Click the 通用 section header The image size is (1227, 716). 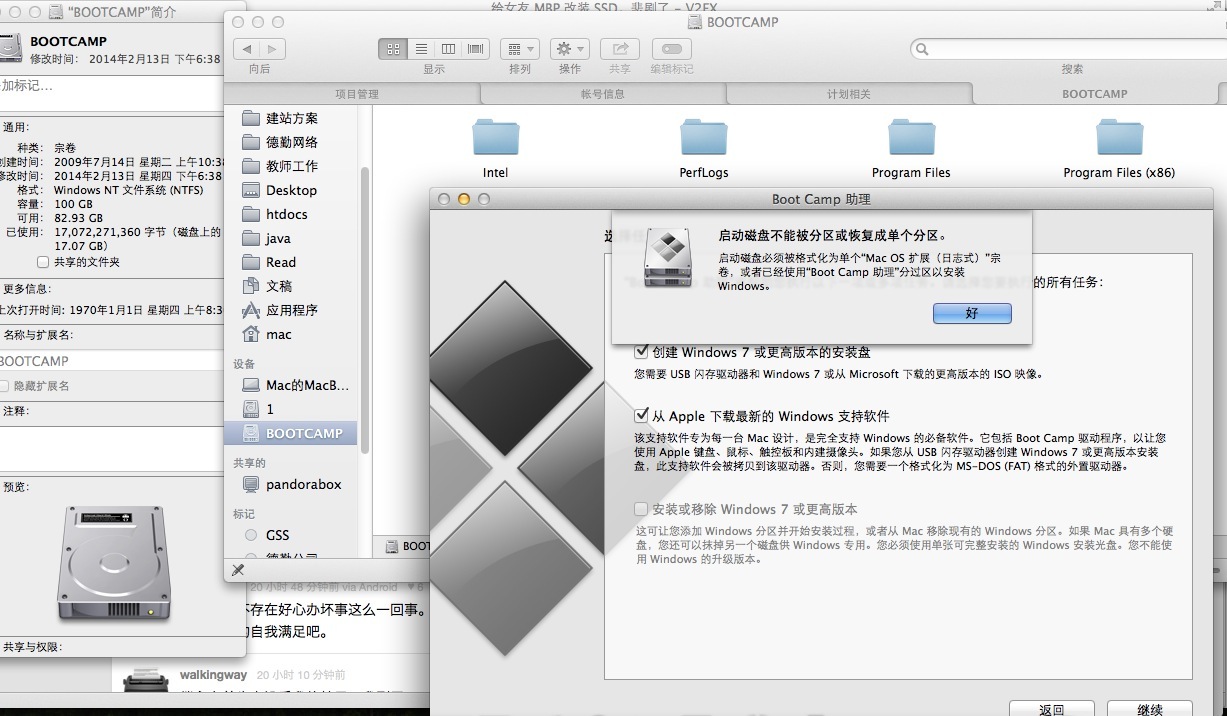16,127
